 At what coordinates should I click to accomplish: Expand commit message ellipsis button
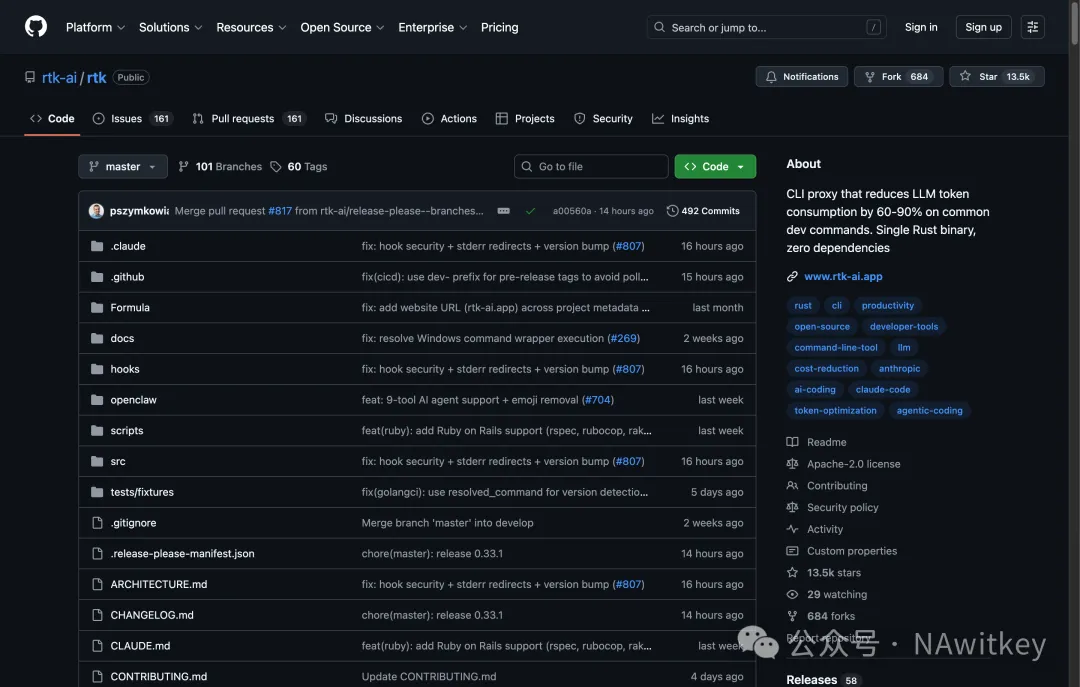503,211
